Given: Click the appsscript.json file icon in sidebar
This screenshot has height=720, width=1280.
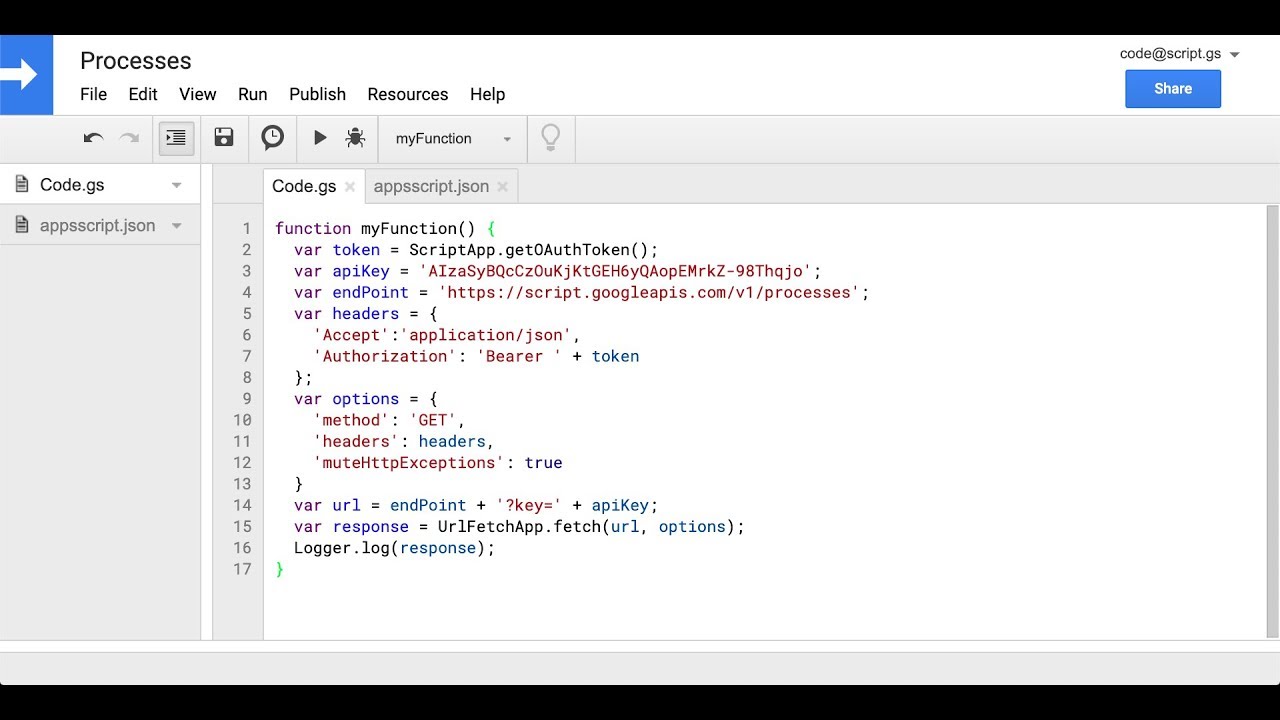Looking at the screenshot, I should pos(21,225).
